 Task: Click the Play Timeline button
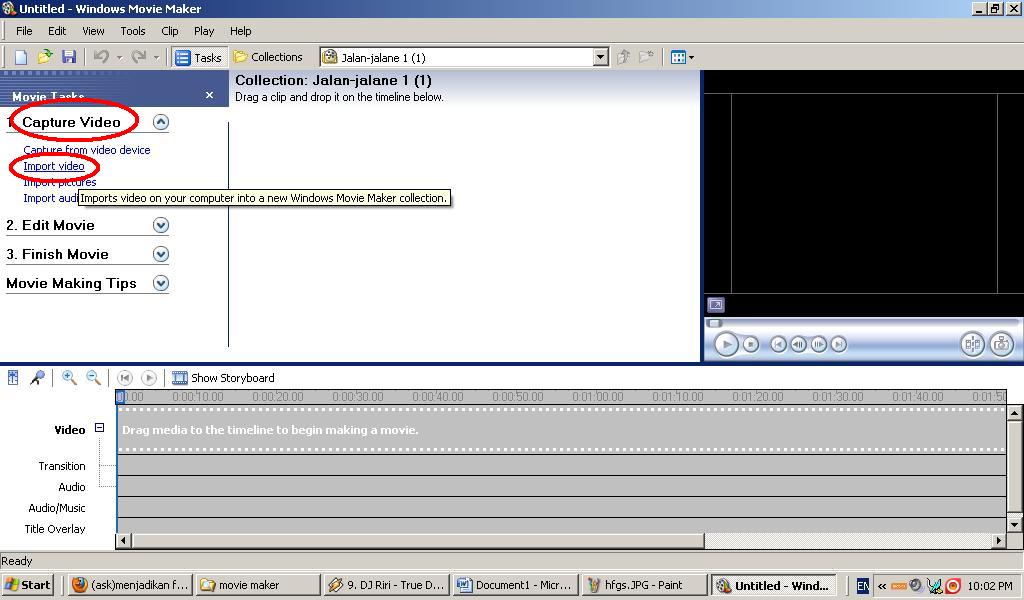click(149, 377)
